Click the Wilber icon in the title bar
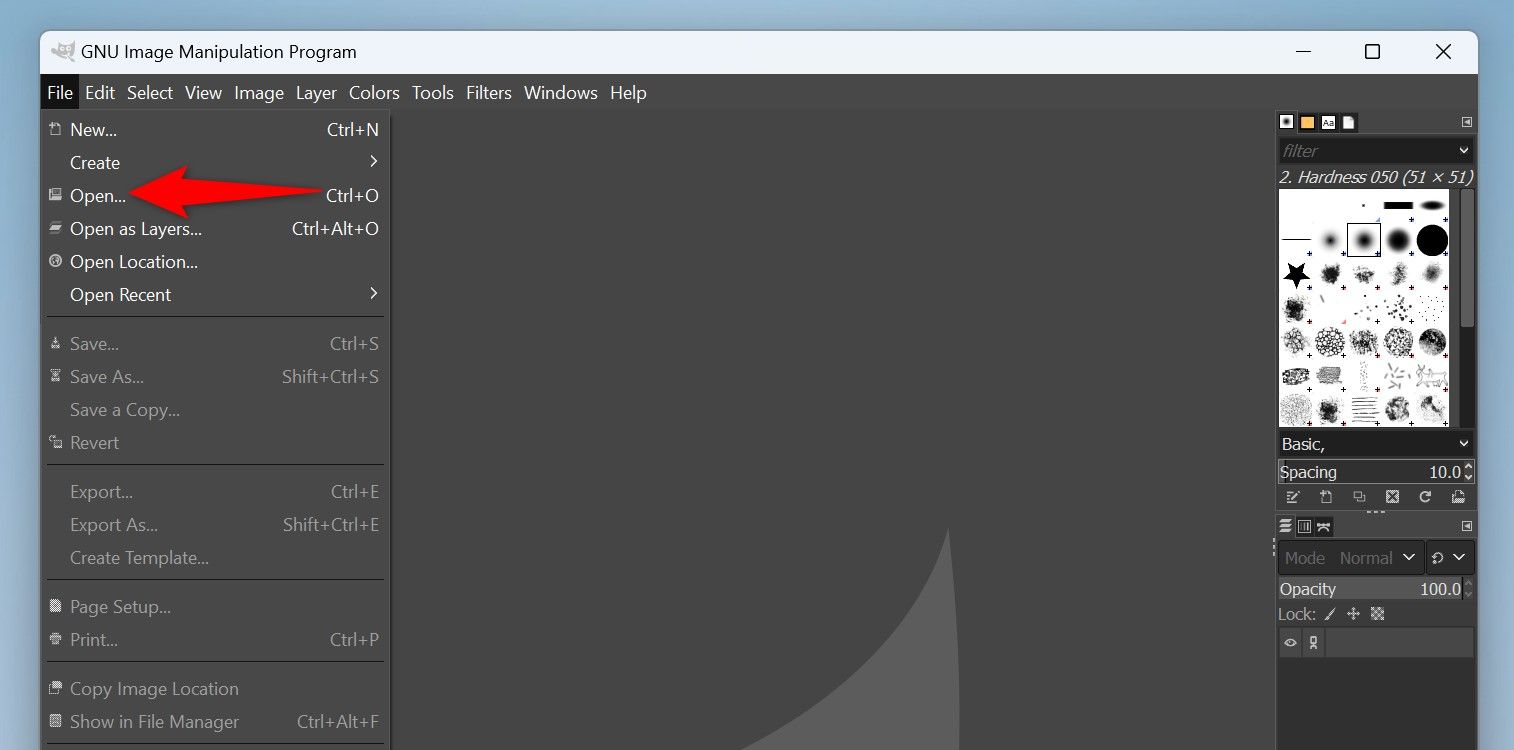This screenshot has height=750, width=1514. pos(63,51)
